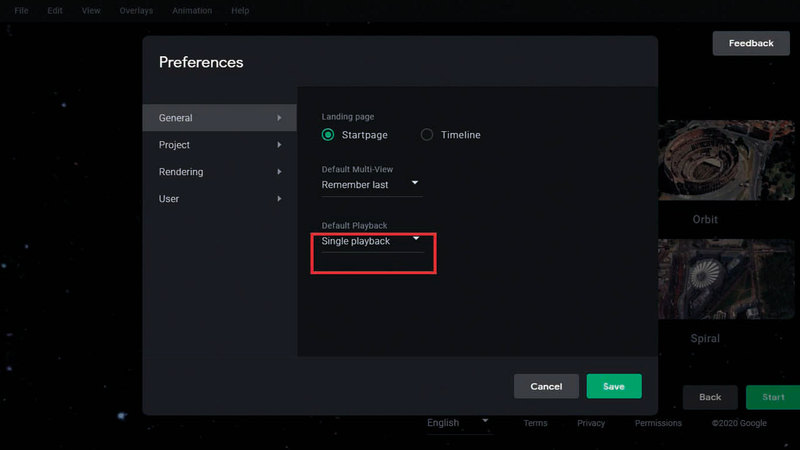Screen dimensions: 800x450
Task: Switch to Rendering preferences section
Action: [219, 172]
